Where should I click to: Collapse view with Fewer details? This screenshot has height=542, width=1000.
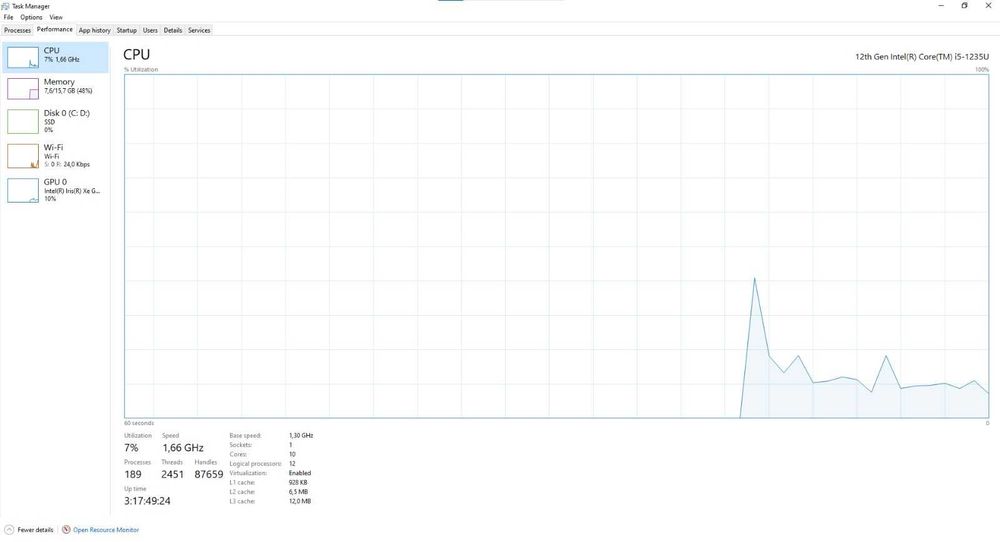click(x=35, y=530)
